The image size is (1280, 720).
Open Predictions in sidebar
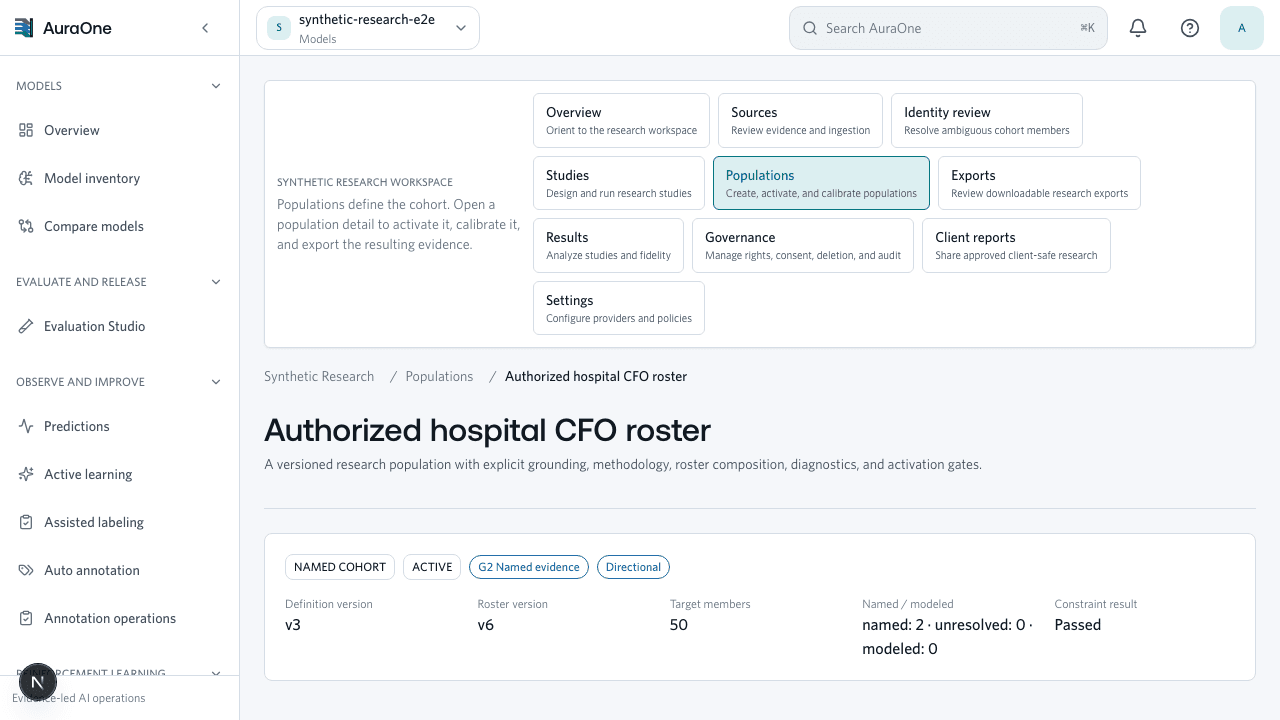click(x=119, y=426)
